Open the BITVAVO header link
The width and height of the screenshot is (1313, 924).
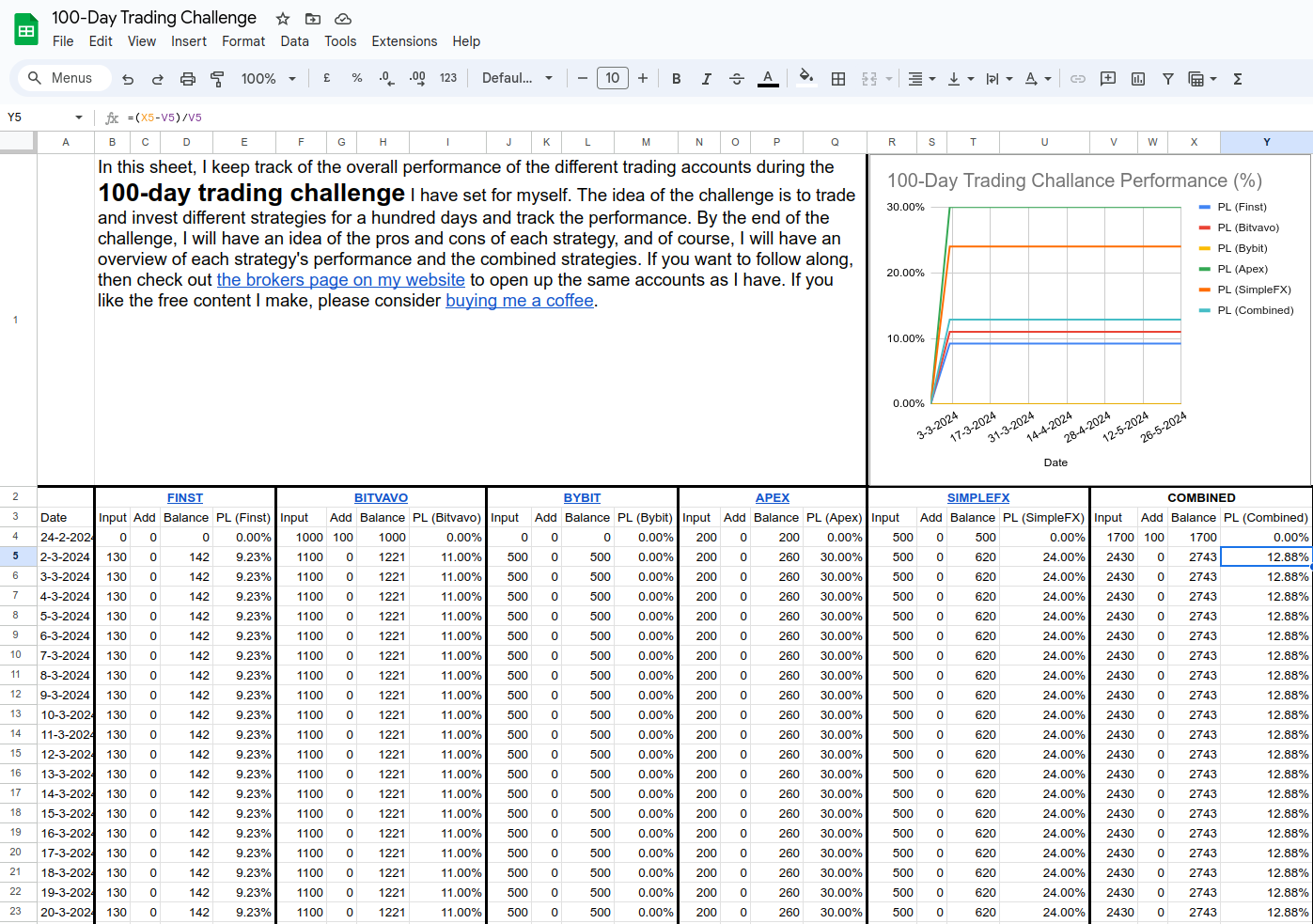381,498
